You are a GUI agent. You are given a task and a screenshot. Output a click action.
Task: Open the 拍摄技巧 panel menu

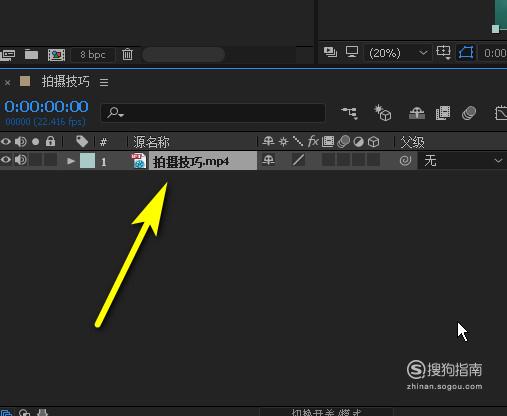104,82
